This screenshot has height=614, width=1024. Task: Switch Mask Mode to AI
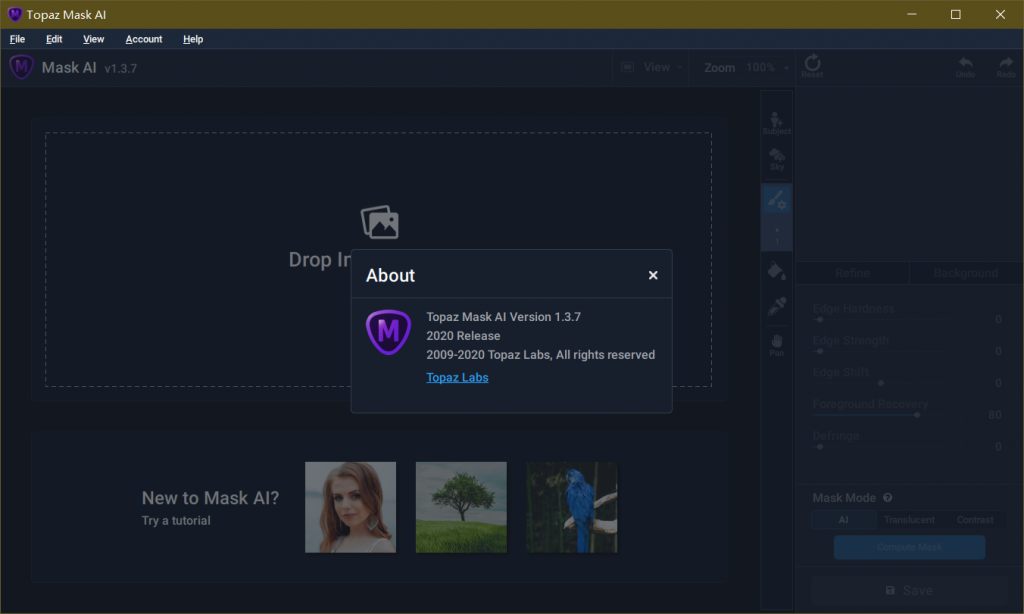[842, 520]
